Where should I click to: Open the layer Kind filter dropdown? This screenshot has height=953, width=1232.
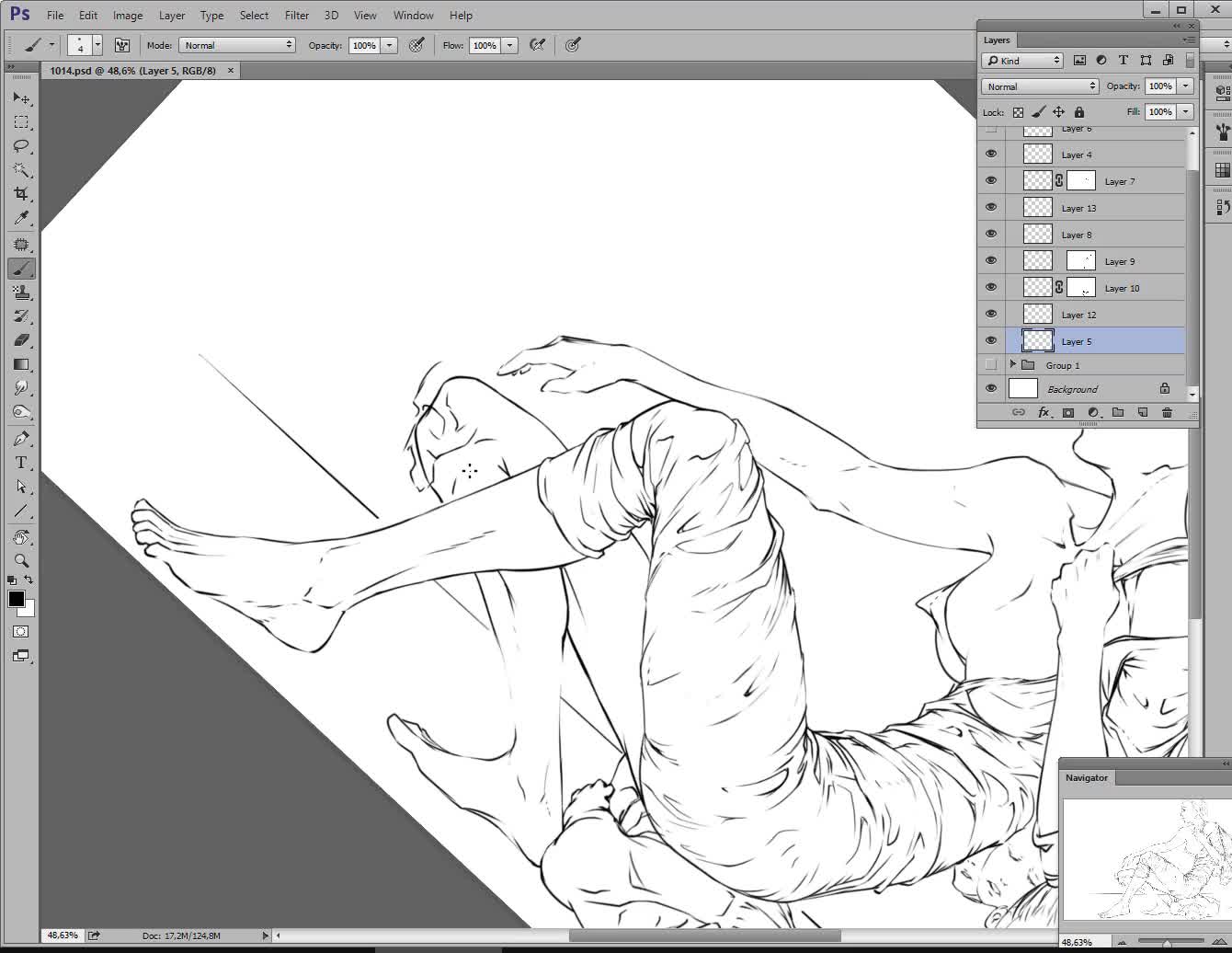click(1022, 61)
